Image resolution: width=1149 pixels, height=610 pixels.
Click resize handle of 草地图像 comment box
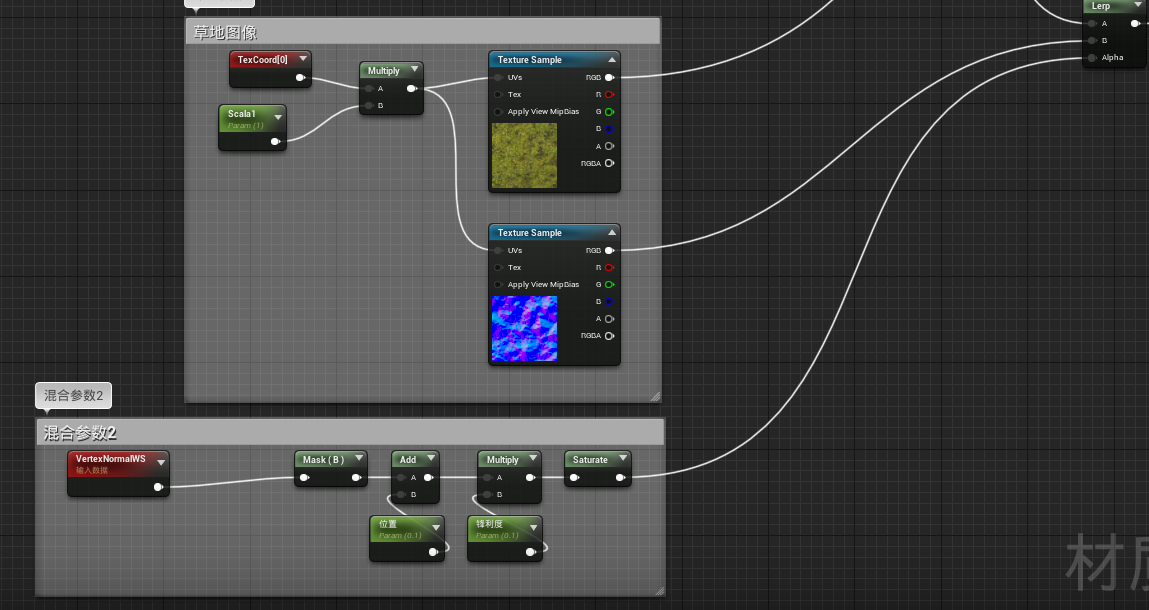tap(655, 397)
